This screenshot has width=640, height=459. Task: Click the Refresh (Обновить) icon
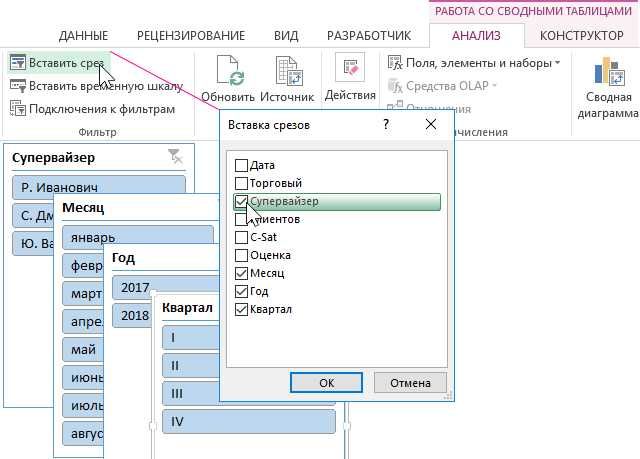[228, 71]
